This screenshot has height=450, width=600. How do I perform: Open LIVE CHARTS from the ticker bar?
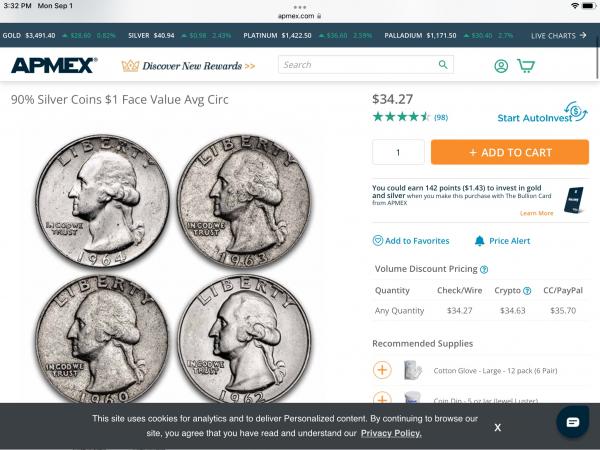[x=559, y=36]
